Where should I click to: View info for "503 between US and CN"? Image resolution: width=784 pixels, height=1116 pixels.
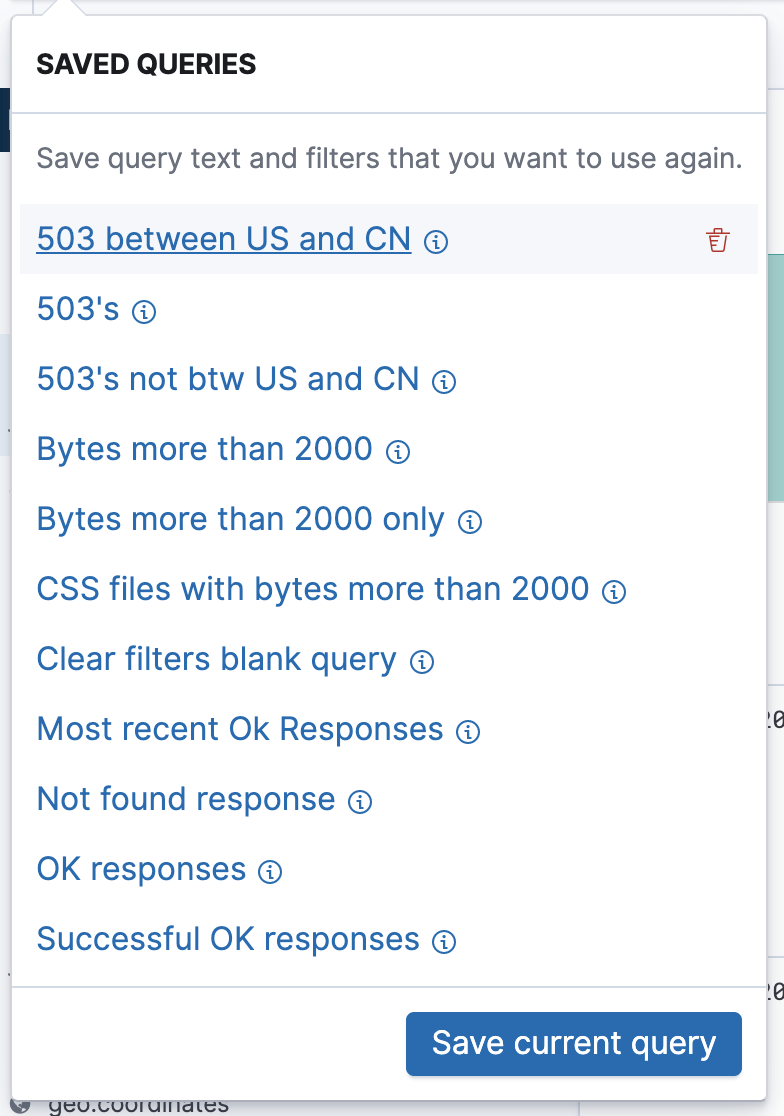437,242
